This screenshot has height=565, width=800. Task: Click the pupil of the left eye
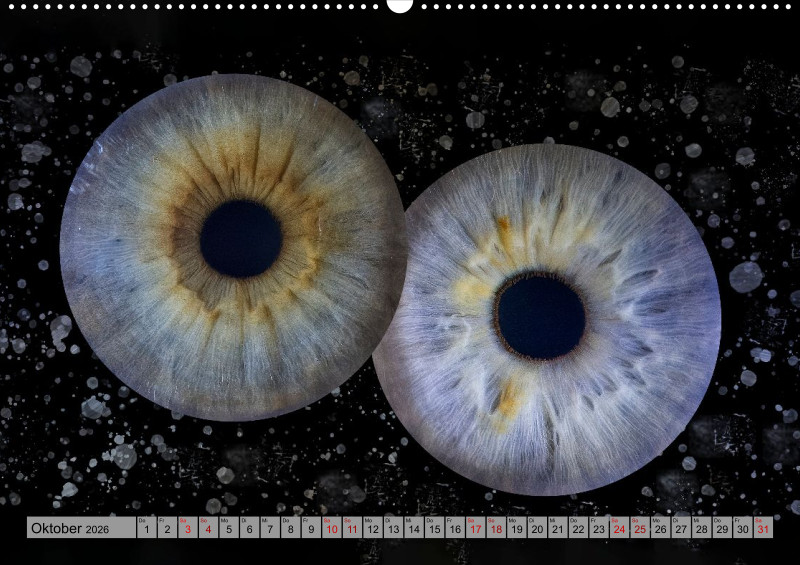tap(240, 238)
